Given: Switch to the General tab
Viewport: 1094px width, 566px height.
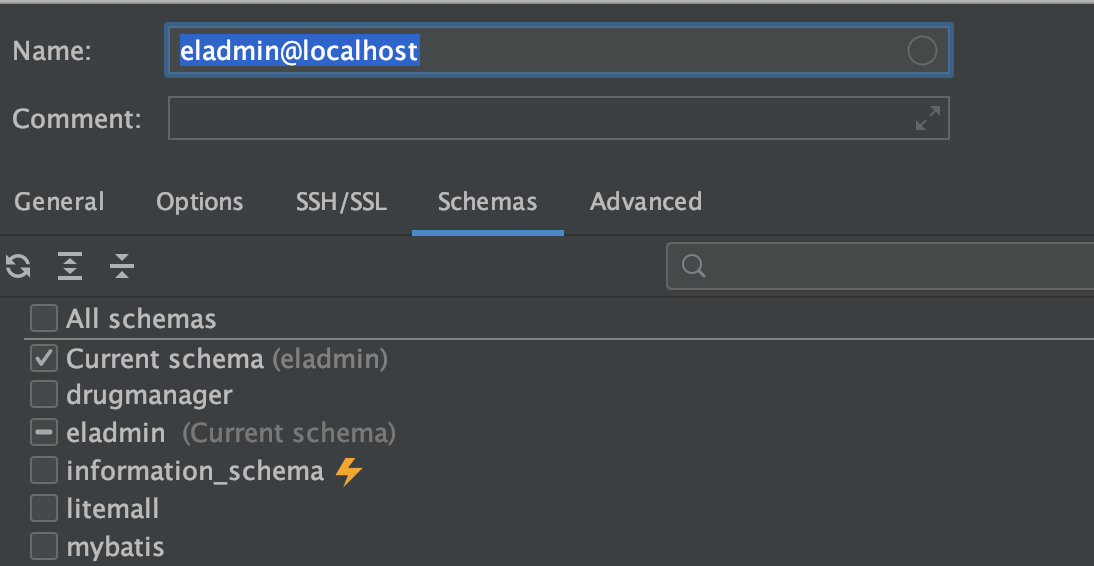Looking at the screenshot, I should point(59,202).
